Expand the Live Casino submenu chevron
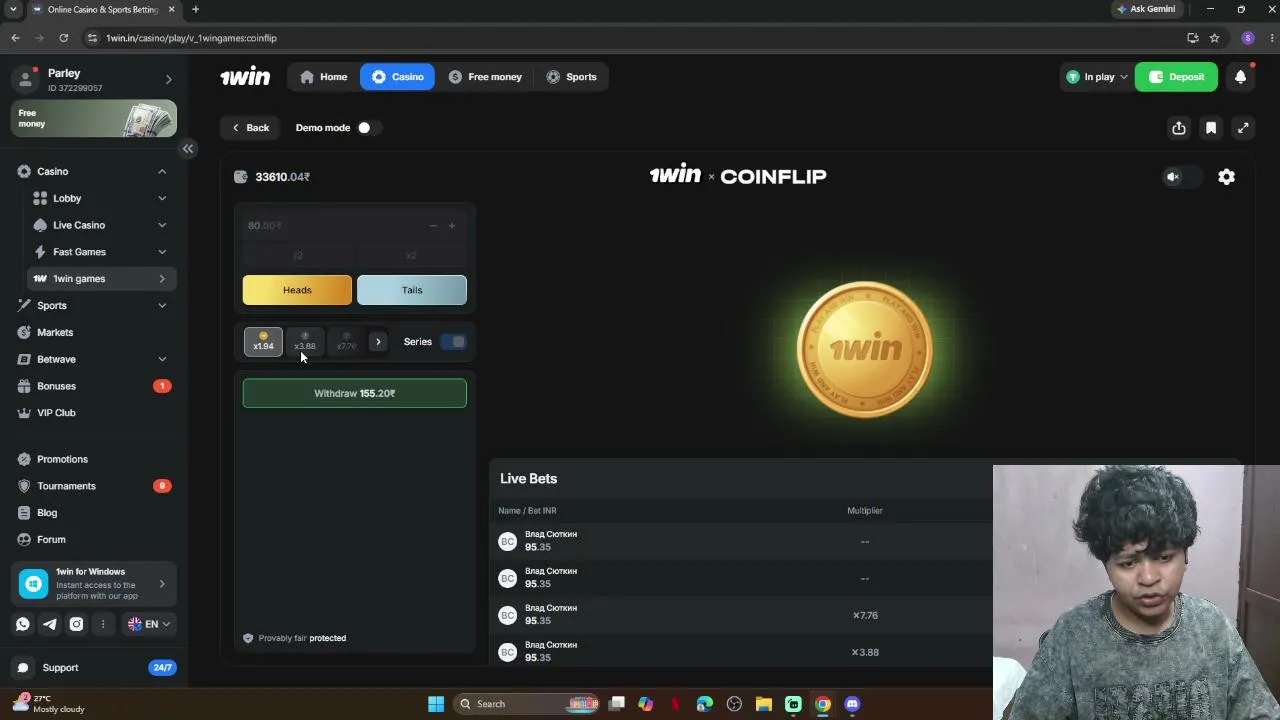Viewport: 1280px width, 720px height. (162, 226)
